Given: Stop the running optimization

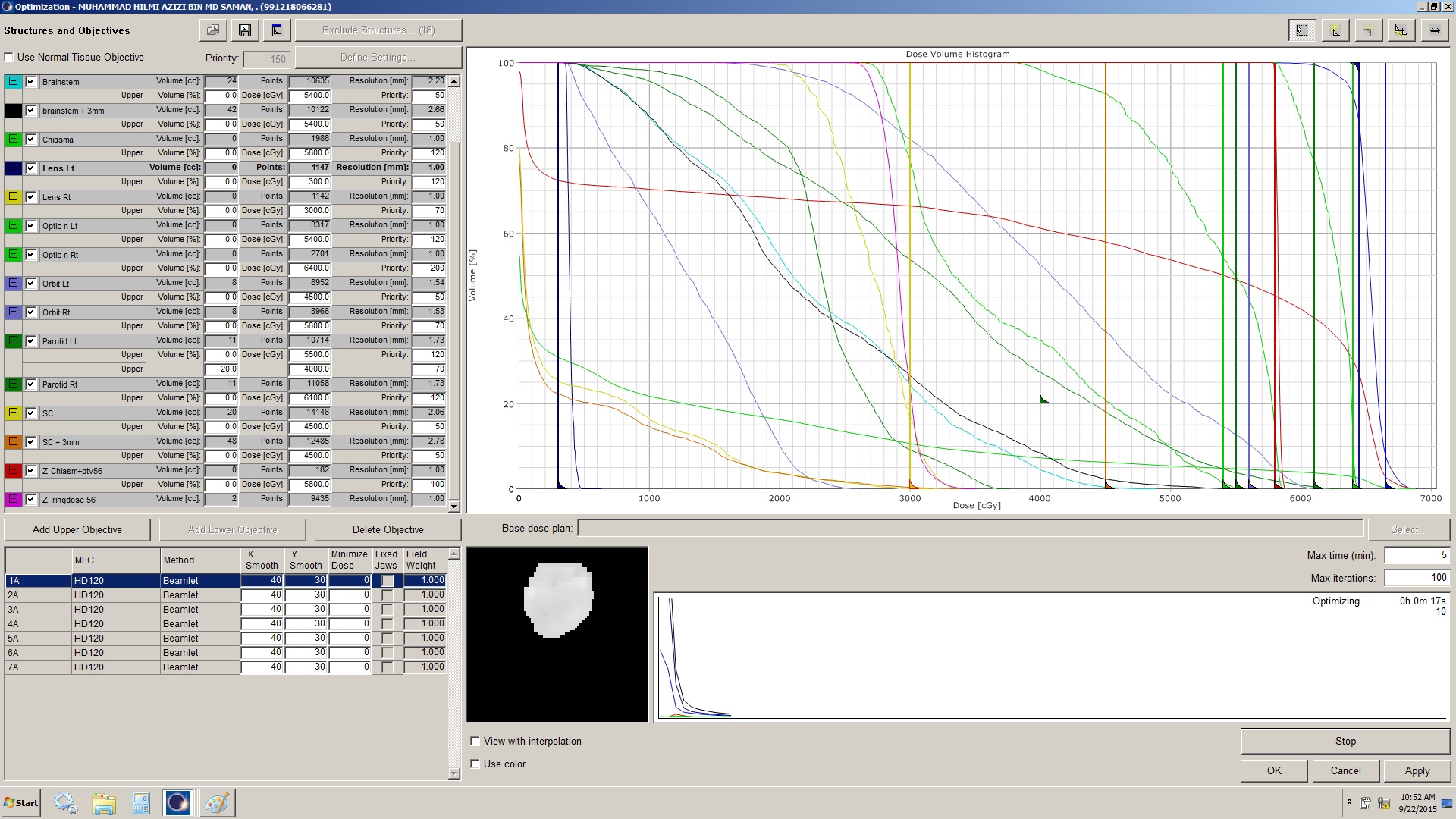Looking at the screenshot, I should click(1345, 741).
